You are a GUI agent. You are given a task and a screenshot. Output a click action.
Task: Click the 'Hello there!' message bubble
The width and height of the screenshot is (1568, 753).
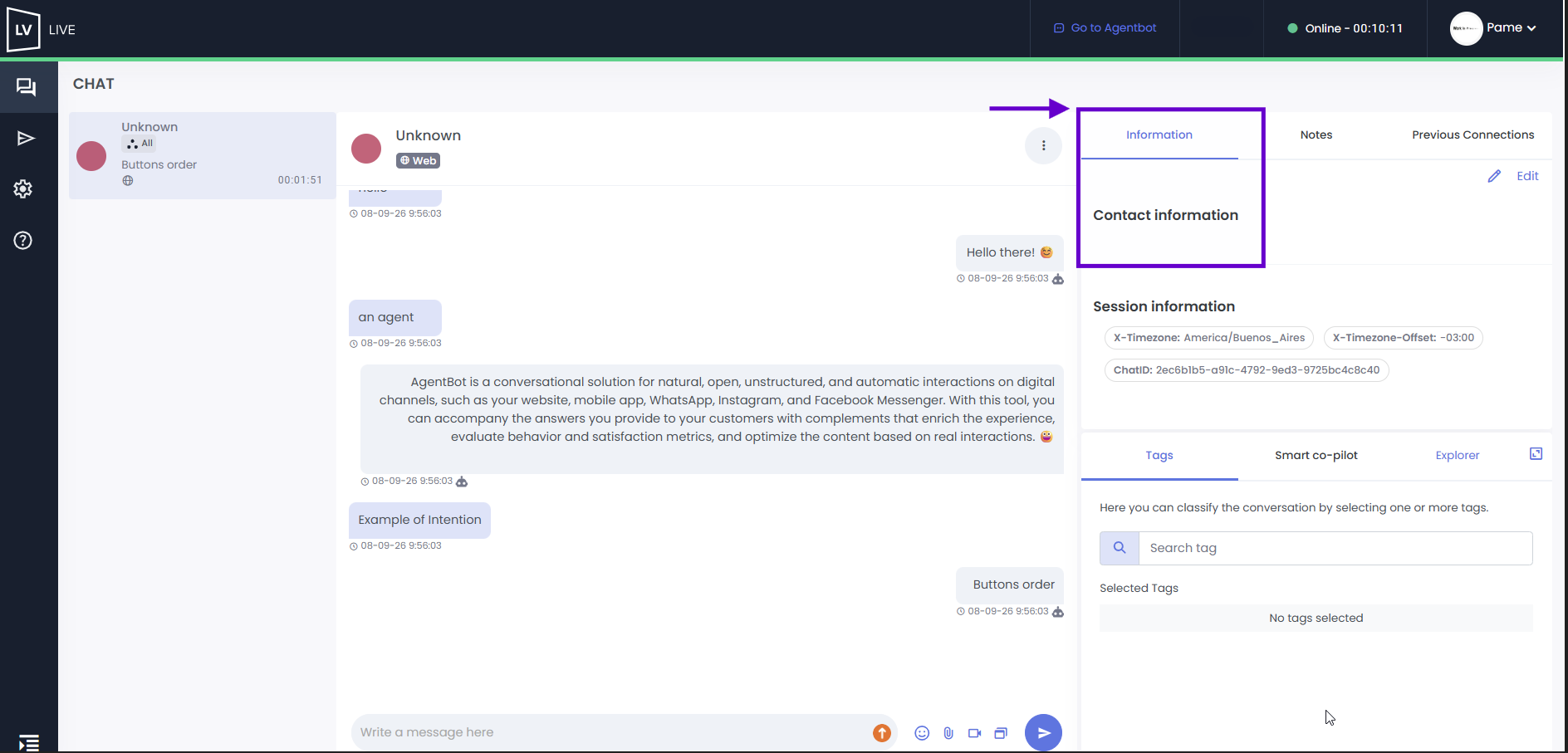point(1010,252)
